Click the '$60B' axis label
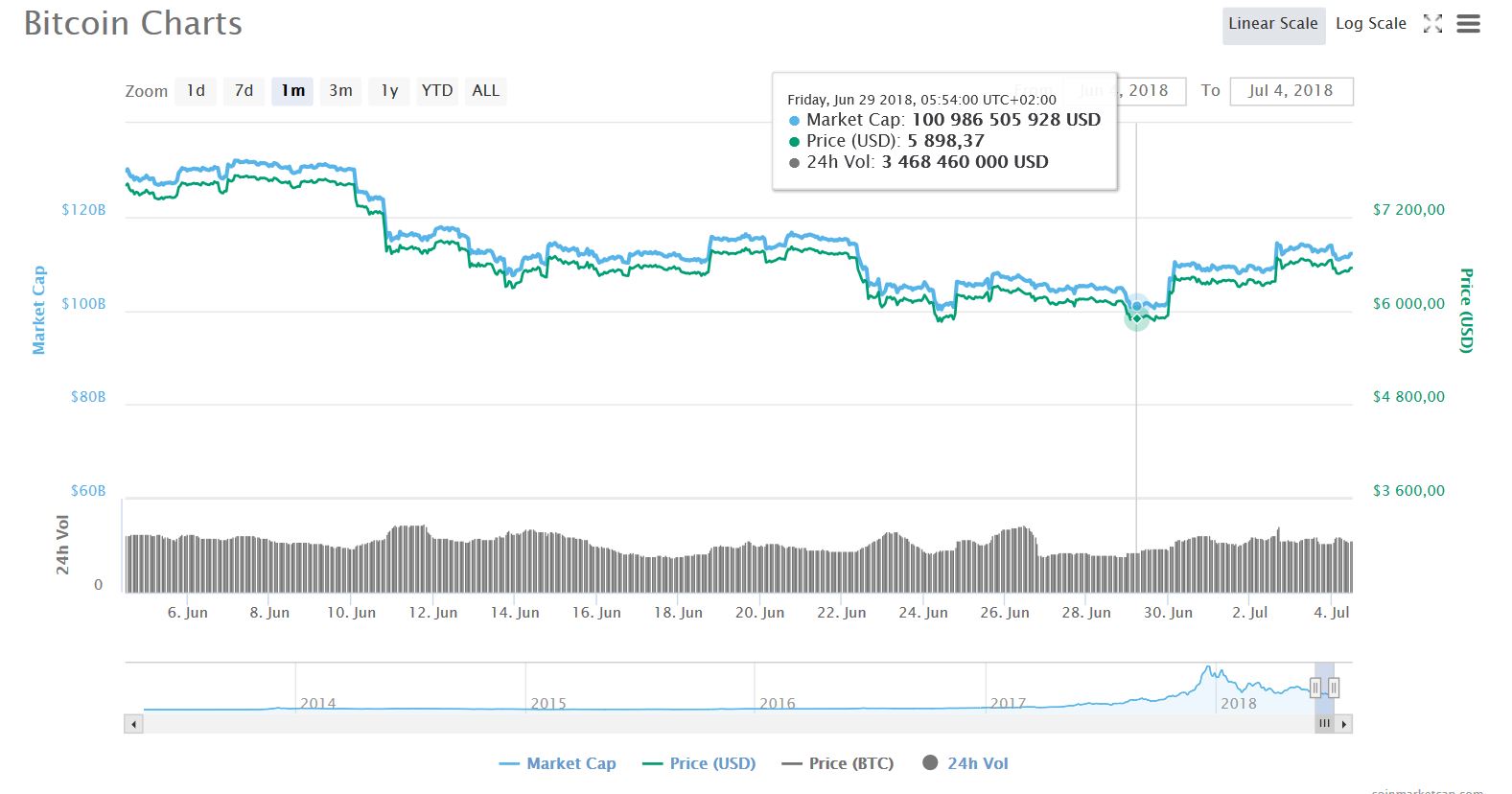Viewport: 1512px width, 794px height. coord(88,491)
